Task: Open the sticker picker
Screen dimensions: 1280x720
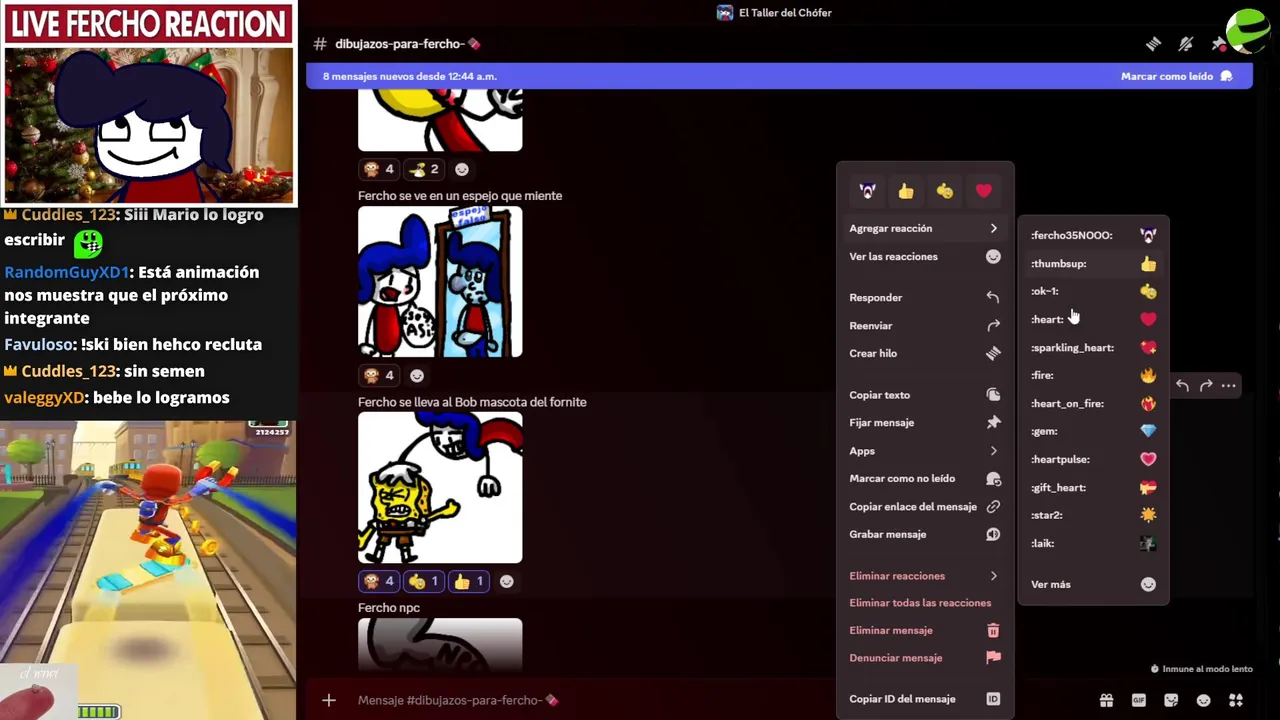Action: tap(1171, 700)
